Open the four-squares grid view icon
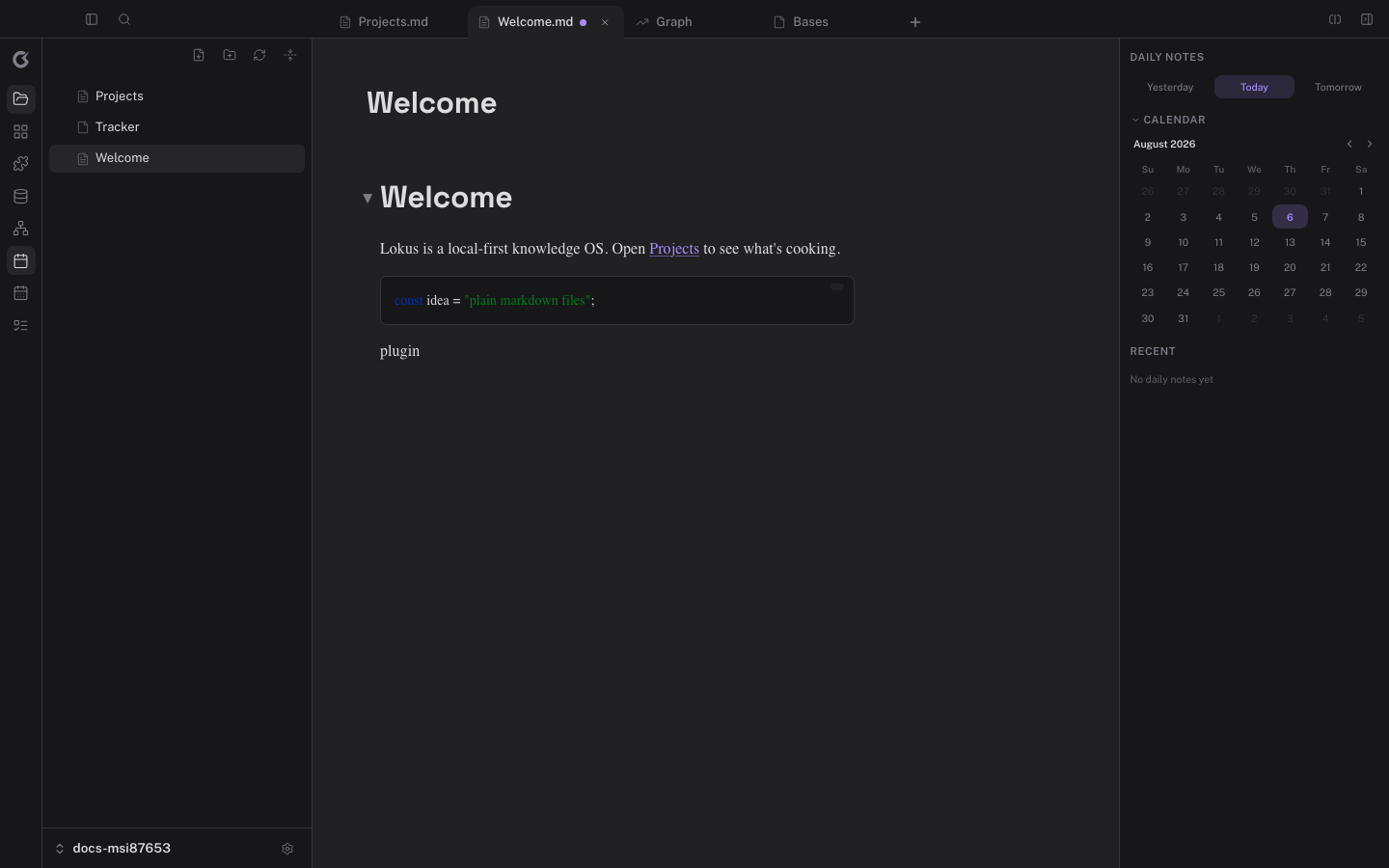Screen dimensions: 1389x868 21,132
